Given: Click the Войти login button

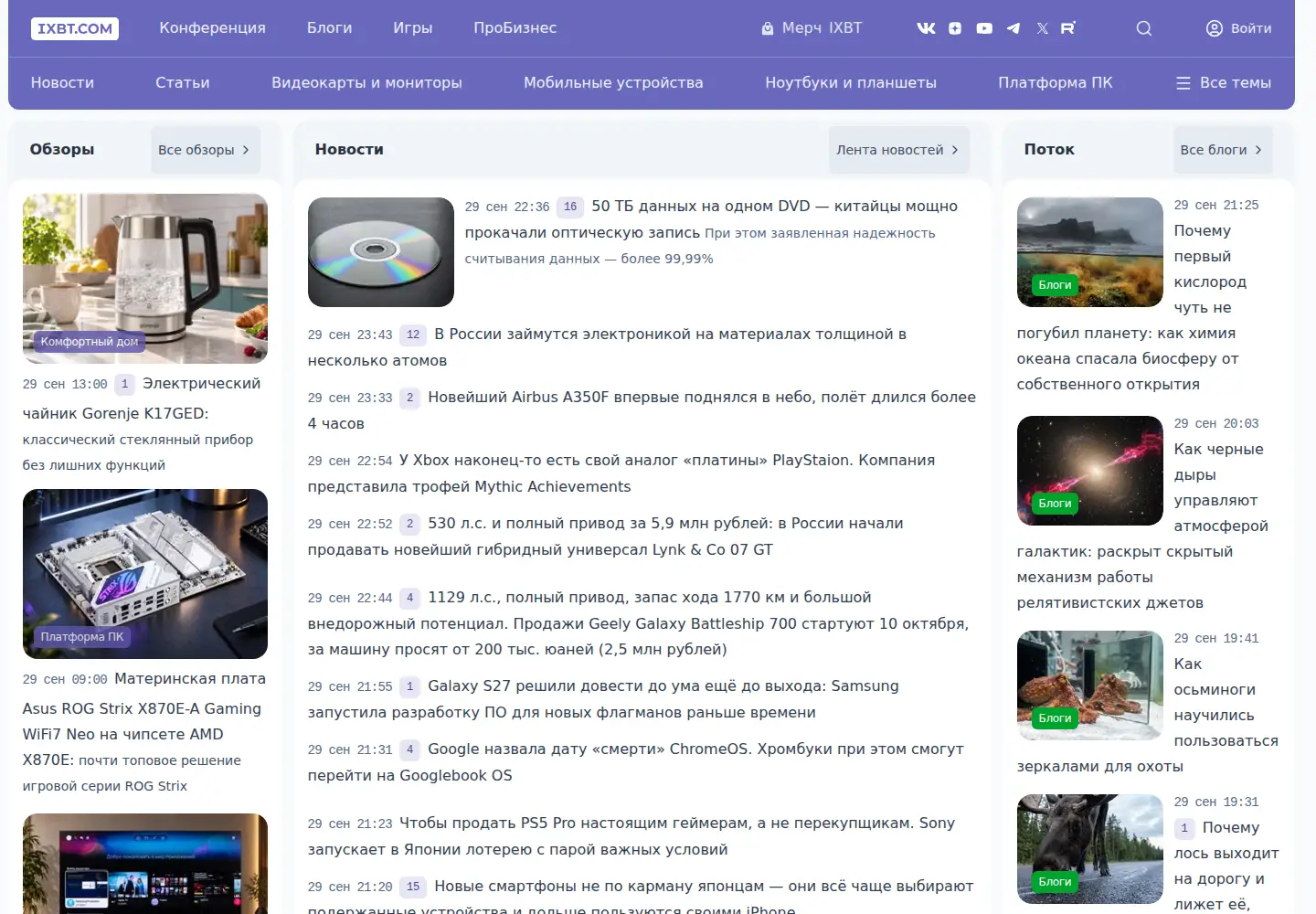Looking at the screenshot, I should click(1238, 28).
